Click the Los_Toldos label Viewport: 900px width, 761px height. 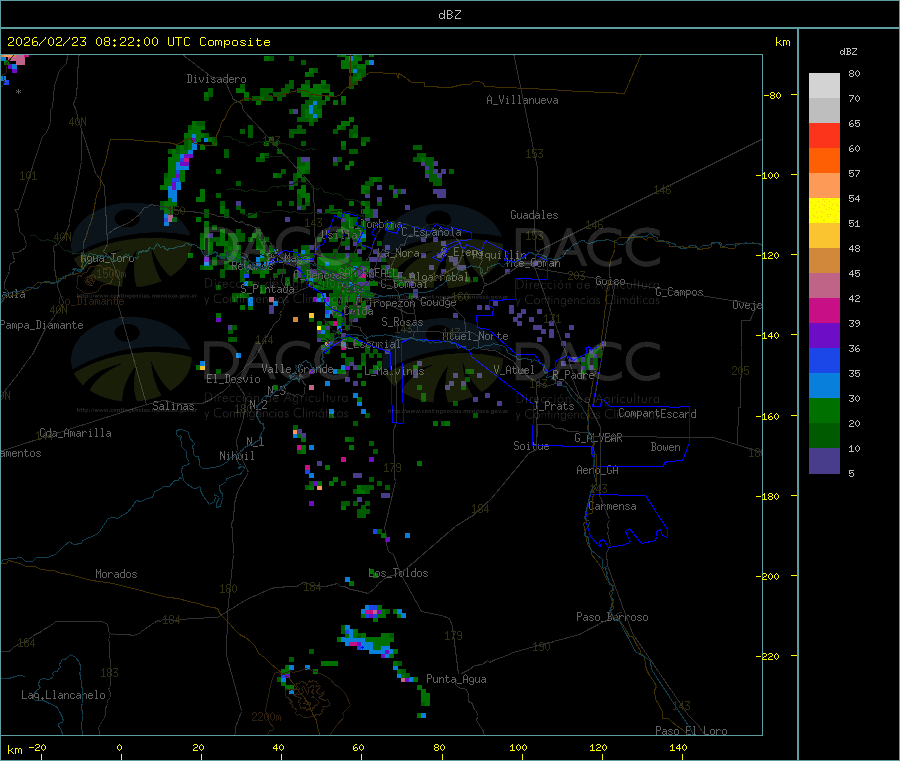click(x=398, y=573)
